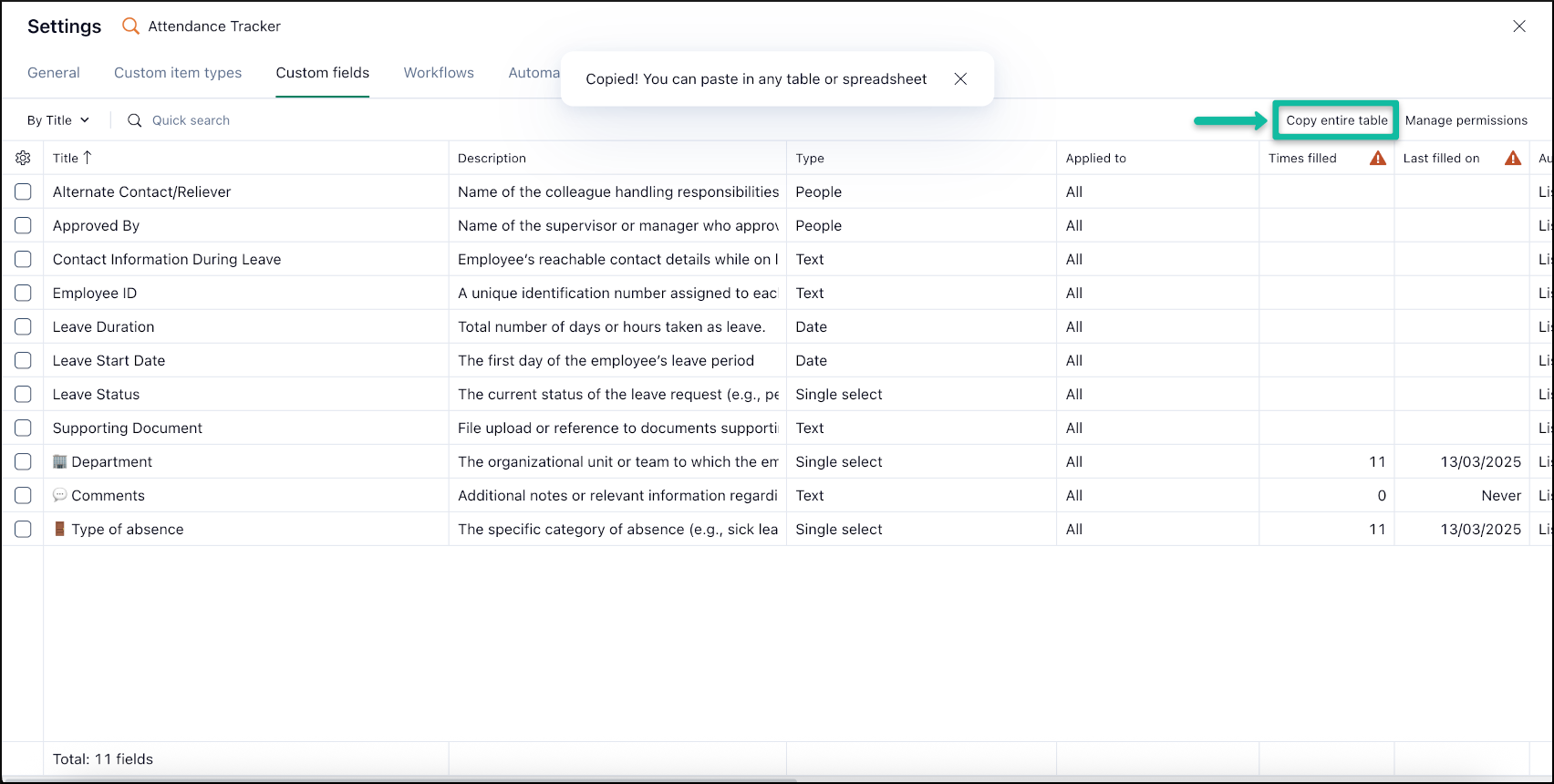Check the Alternate Contact/Reliever row checkbox
The image size is (1554, 784).
click(23, 191)
